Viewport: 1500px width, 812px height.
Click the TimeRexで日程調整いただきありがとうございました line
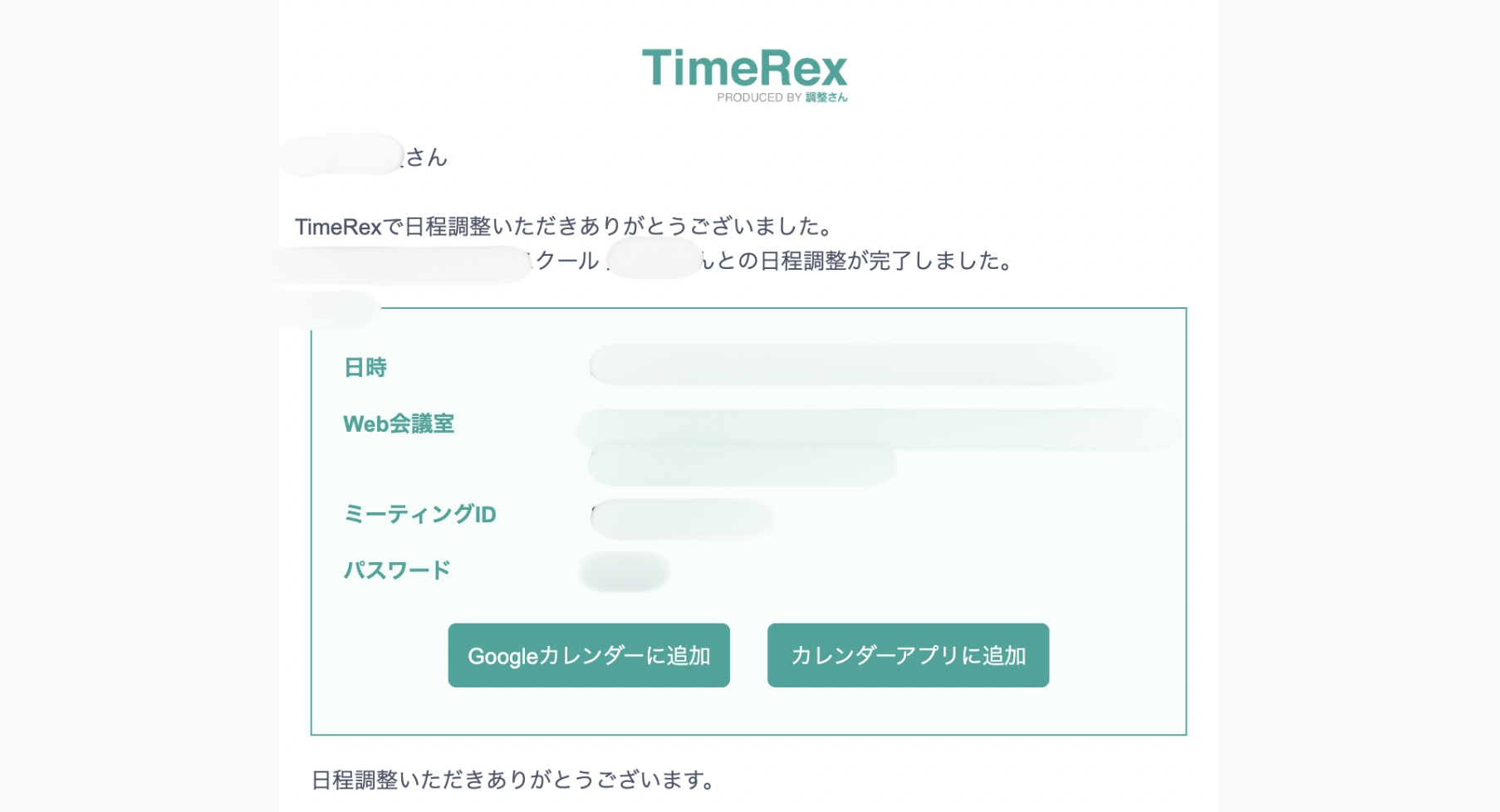564,227
